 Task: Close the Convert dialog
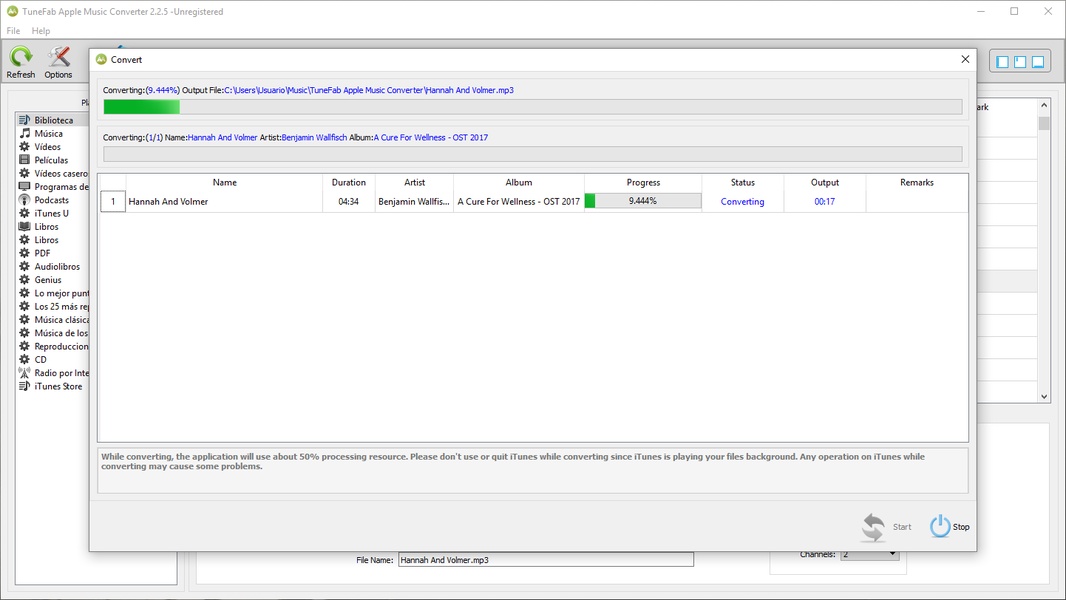tap(965, 59)
